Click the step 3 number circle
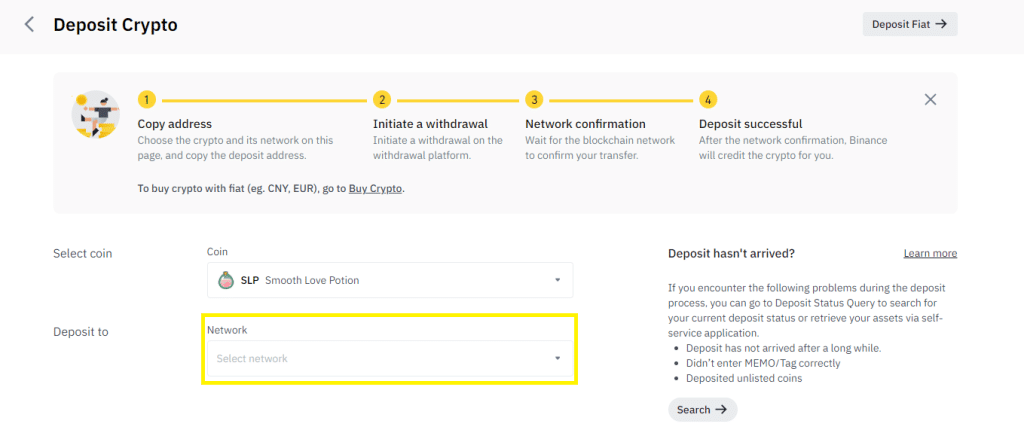 pos(534,100)
